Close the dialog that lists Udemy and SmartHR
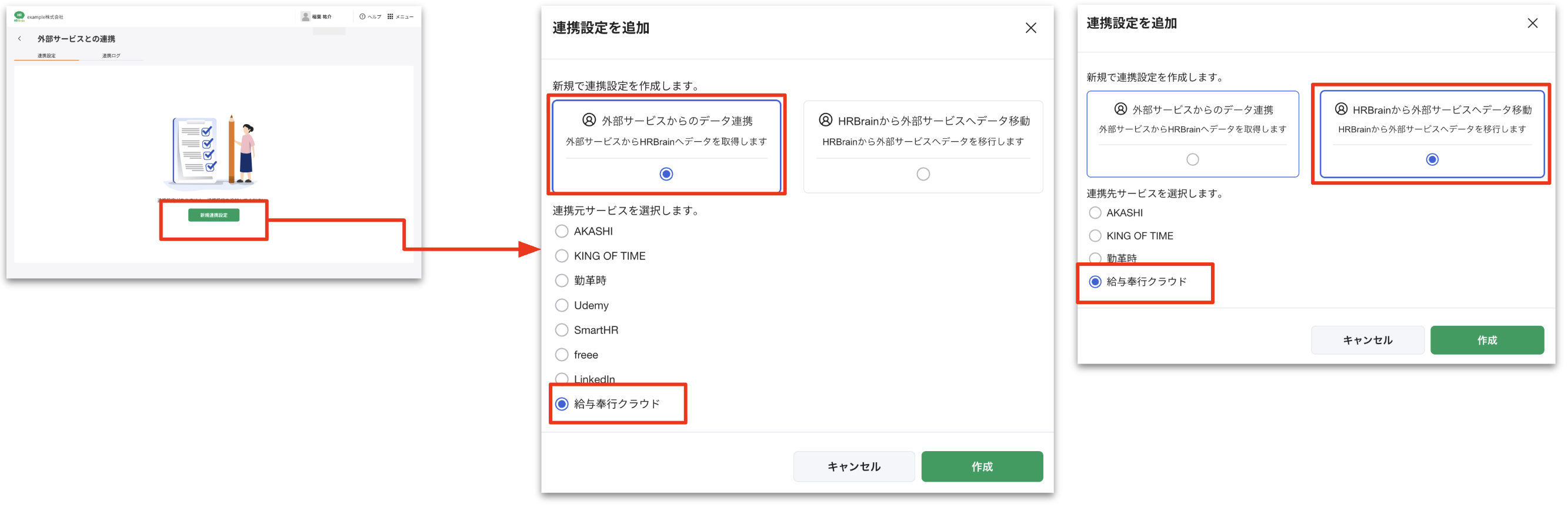This screenshot has width=1568, height=507. tap(1030, 28)
